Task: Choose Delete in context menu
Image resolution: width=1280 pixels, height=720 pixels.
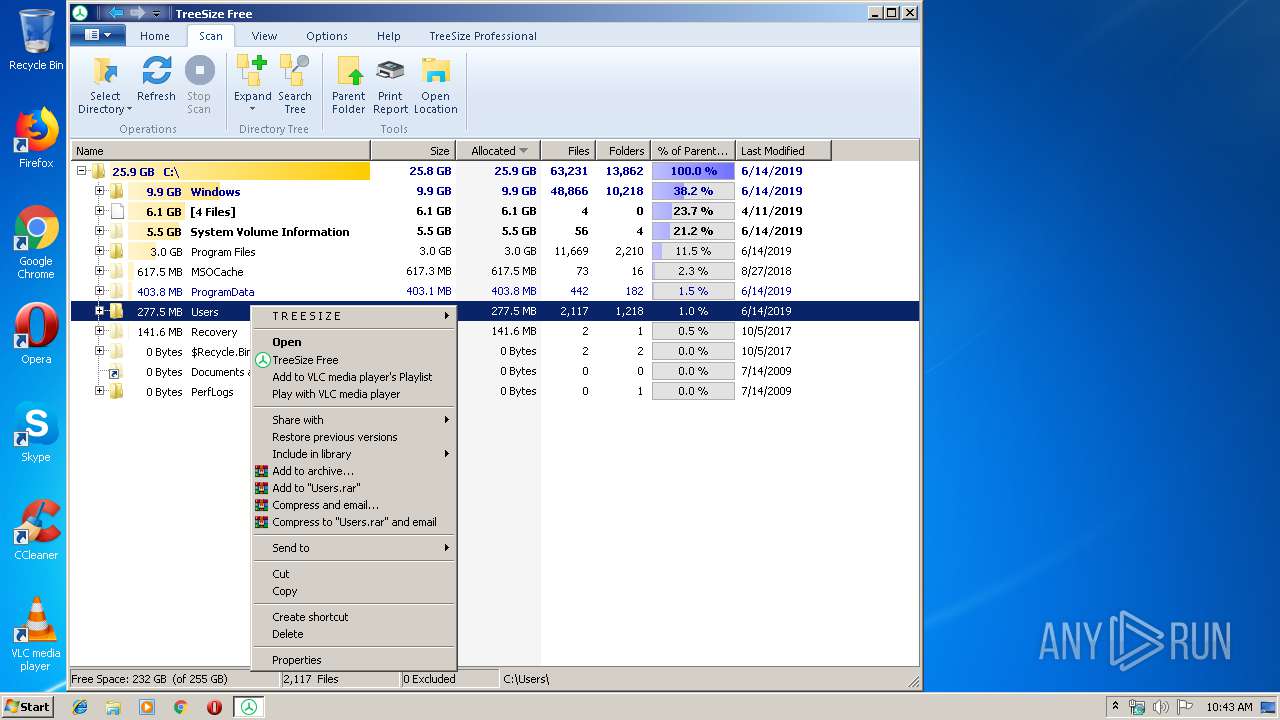Action: click(x=354, y=634)
